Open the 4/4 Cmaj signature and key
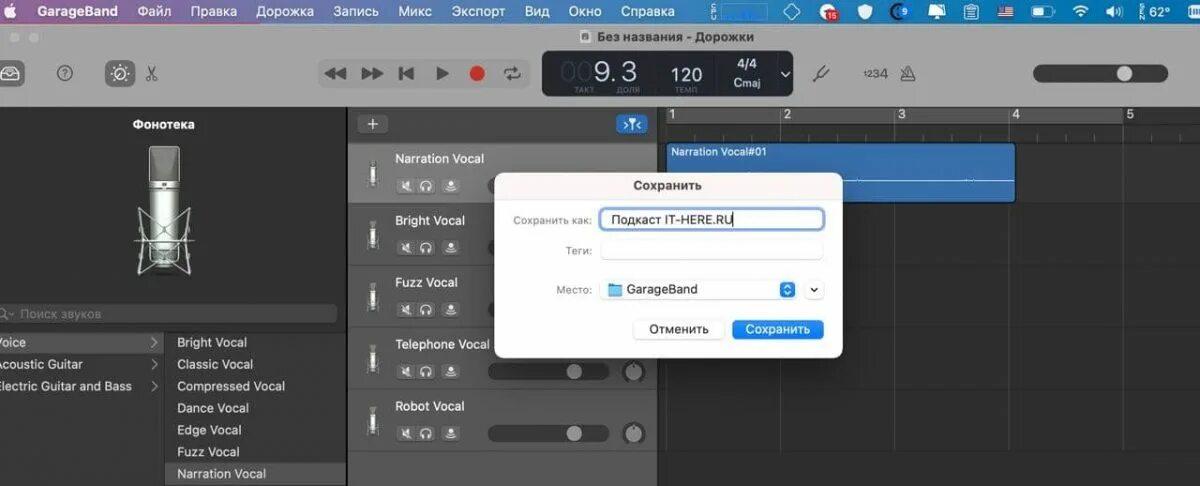 point(747,73)
